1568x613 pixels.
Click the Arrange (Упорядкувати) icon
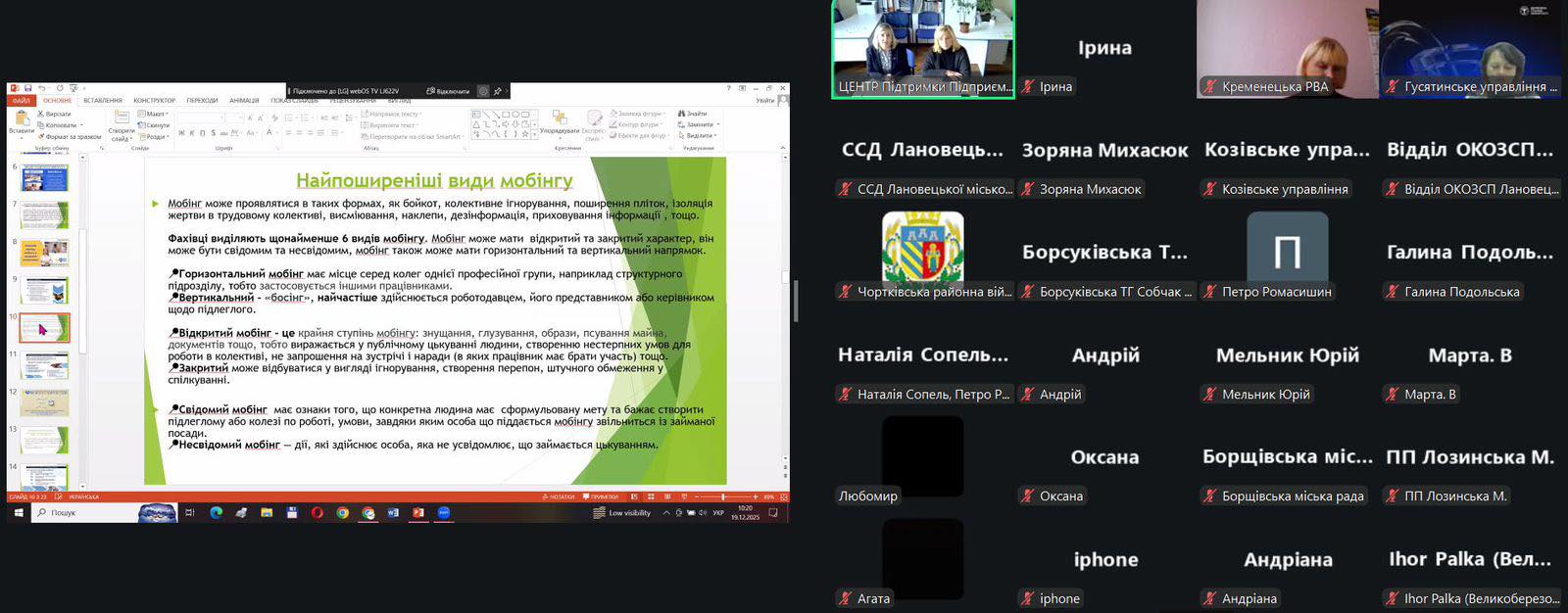560,120
